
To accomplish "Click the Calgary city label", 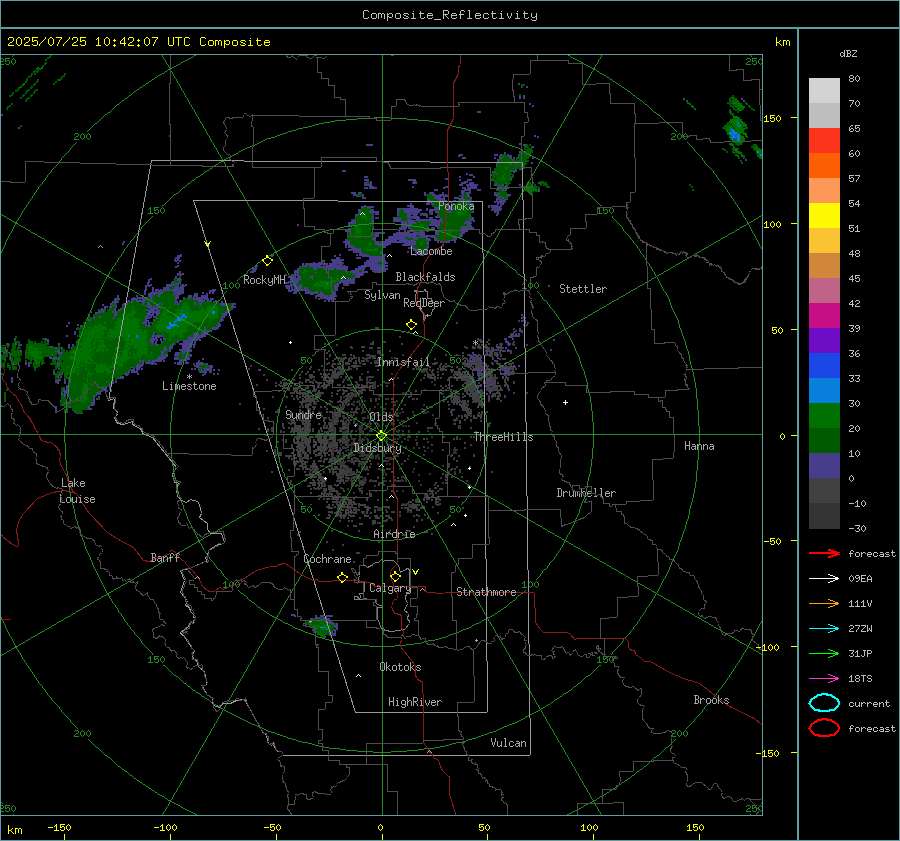I will pyautogui.click(x=390, y=588).
